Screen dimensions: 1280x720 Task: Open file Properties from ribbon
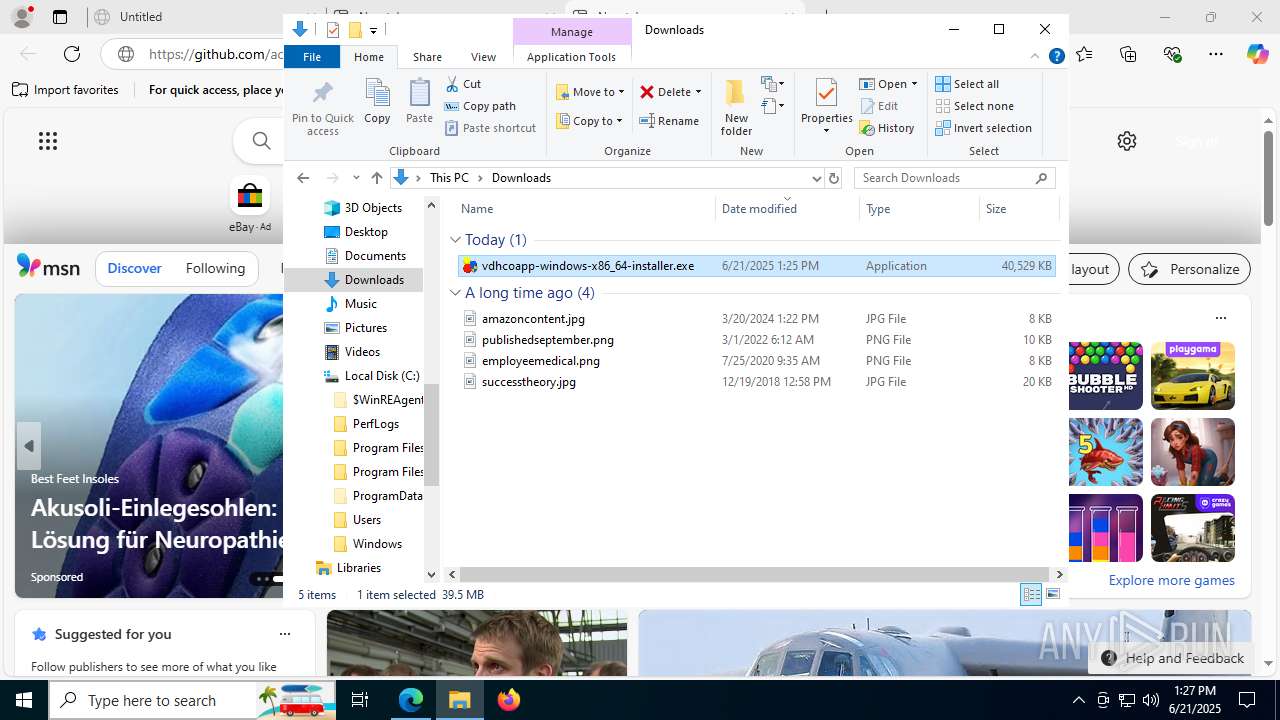click(826, 106)
